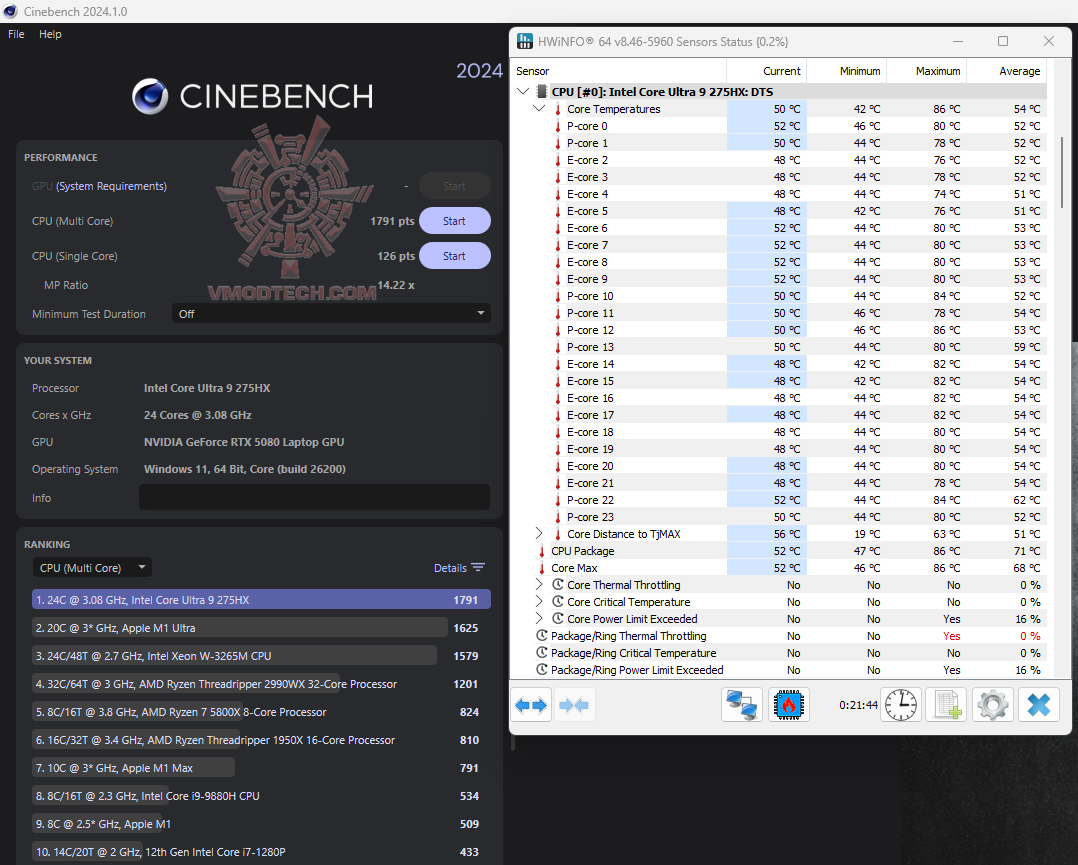Click the Details filter lines icon in Ranking
1078x865 pixels.
coord(478,567)
